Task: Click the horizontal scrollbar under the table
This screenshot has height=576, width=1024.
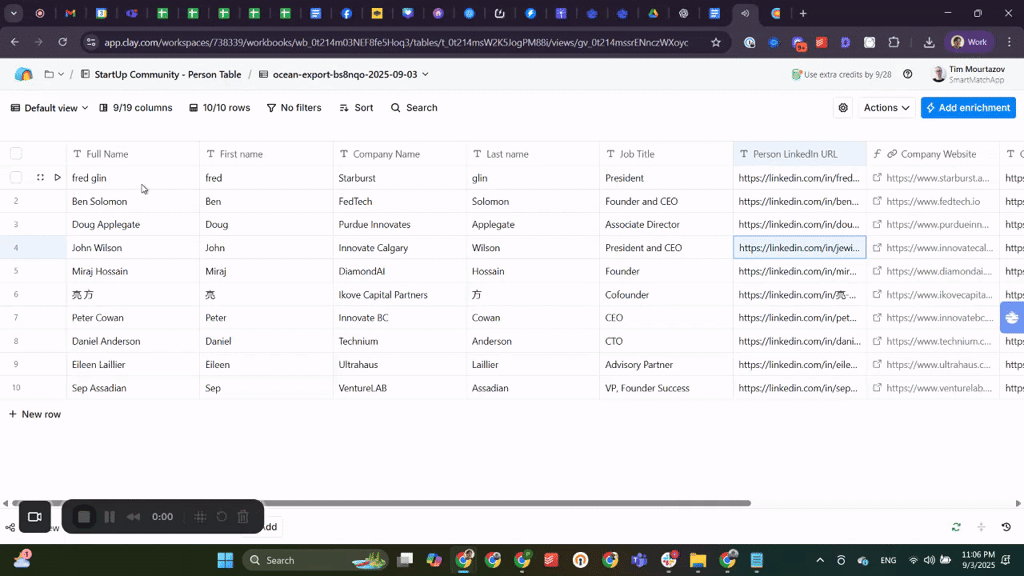Action: click(x=400, y=503)
